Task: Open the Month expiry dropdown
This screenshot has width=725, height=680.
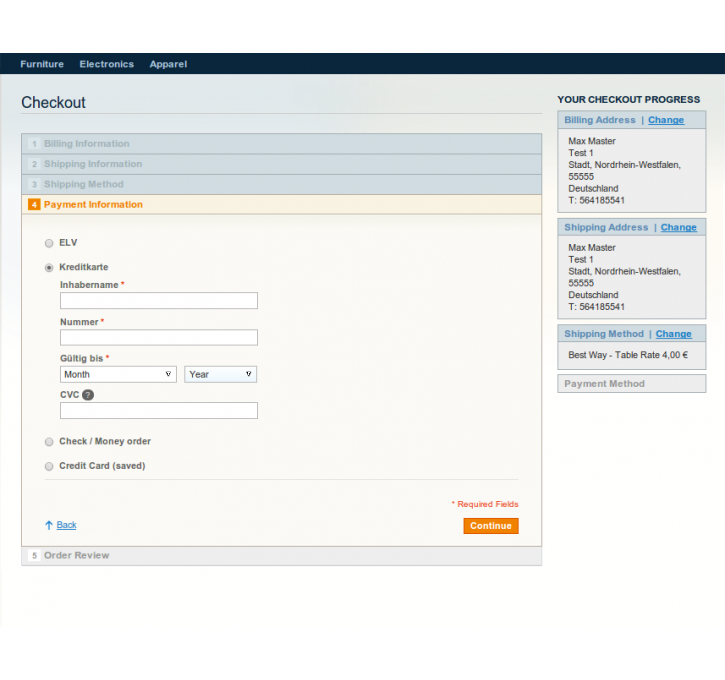Action: (x=118, y=374)
